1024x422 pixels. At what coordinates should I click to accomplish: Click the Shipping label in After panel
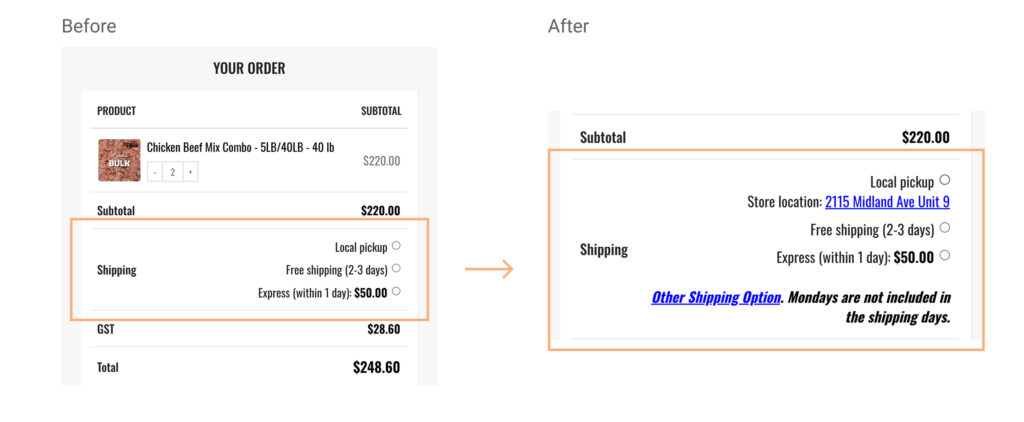[604, 250]
